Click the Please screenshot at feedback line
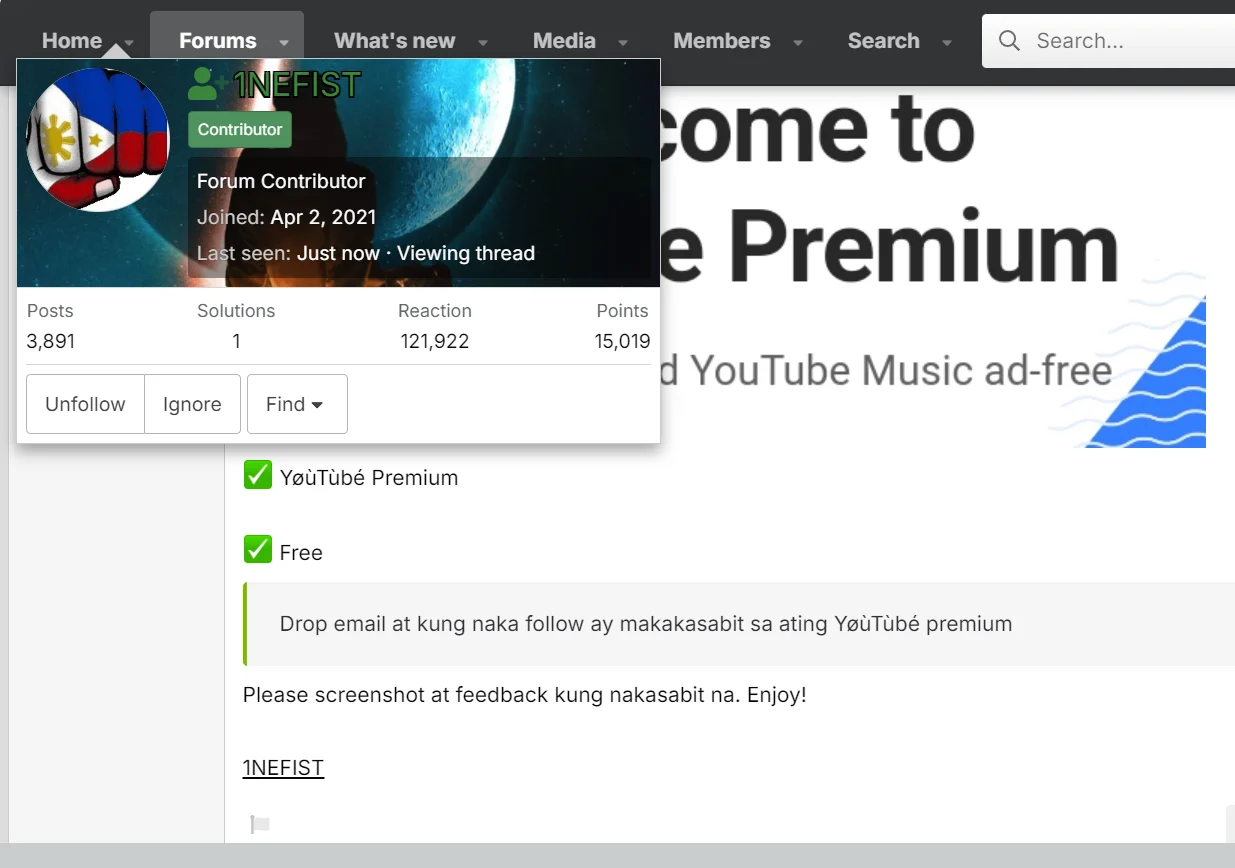Image resolution: width=1235 pixels, height=868 pixels. [x=525, y=694]
